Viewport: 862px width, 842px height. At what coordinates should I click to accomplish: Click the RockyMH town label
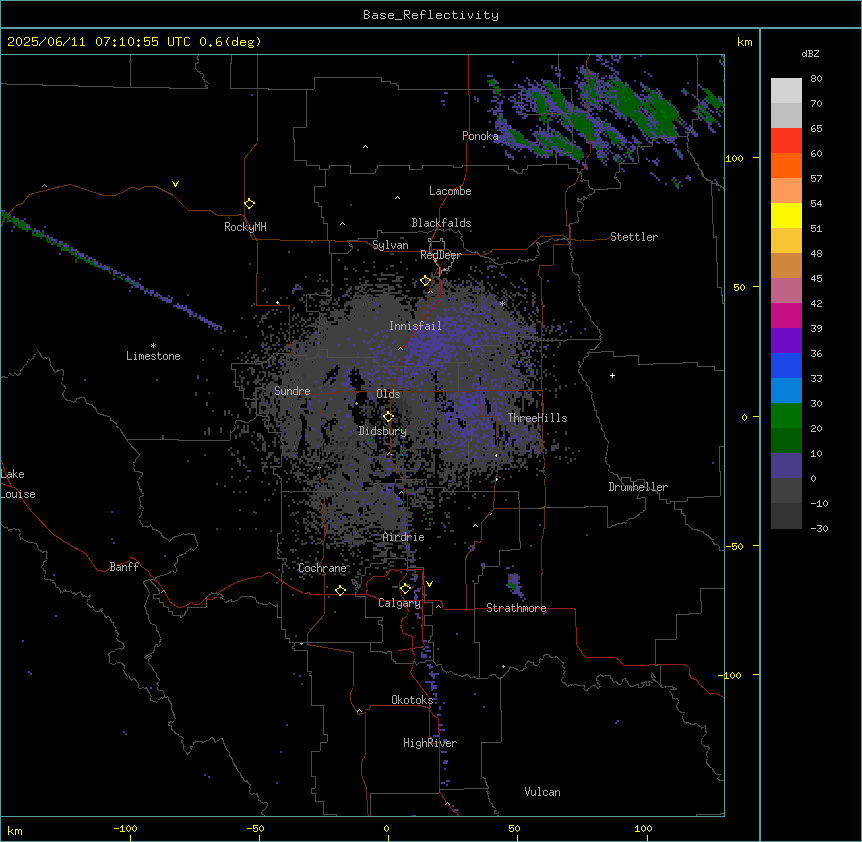click(x=245, y=227)
